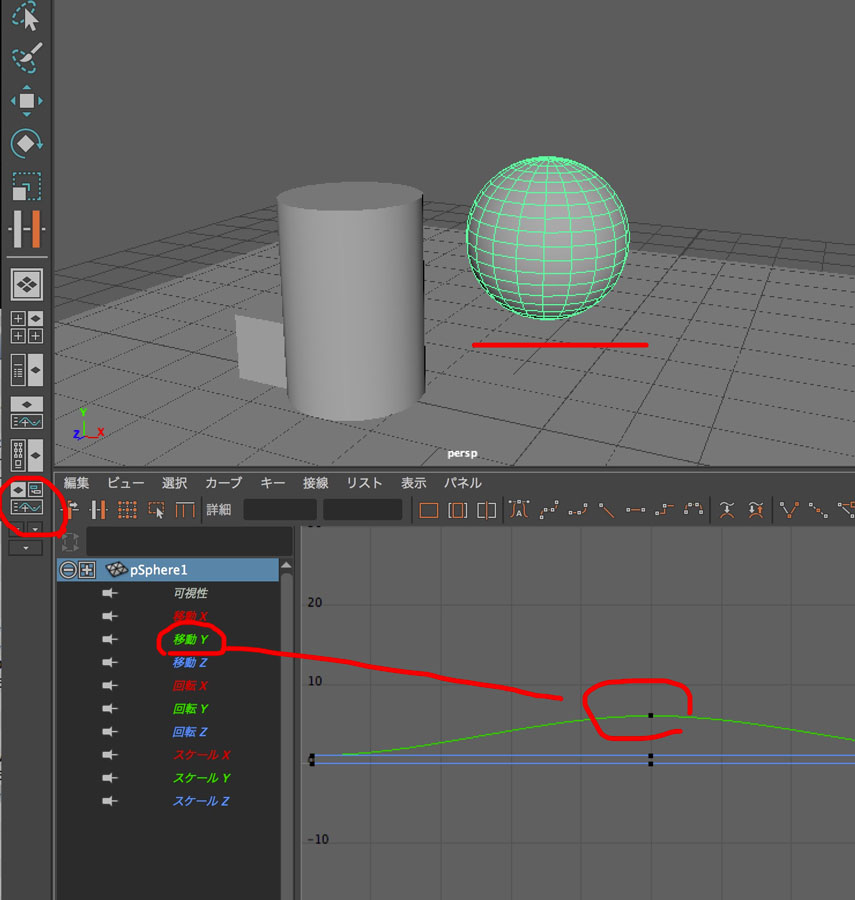Select the 移動 Z channel
The width and height of the screenshot is (855, 900).
click(x=190, y=662)
